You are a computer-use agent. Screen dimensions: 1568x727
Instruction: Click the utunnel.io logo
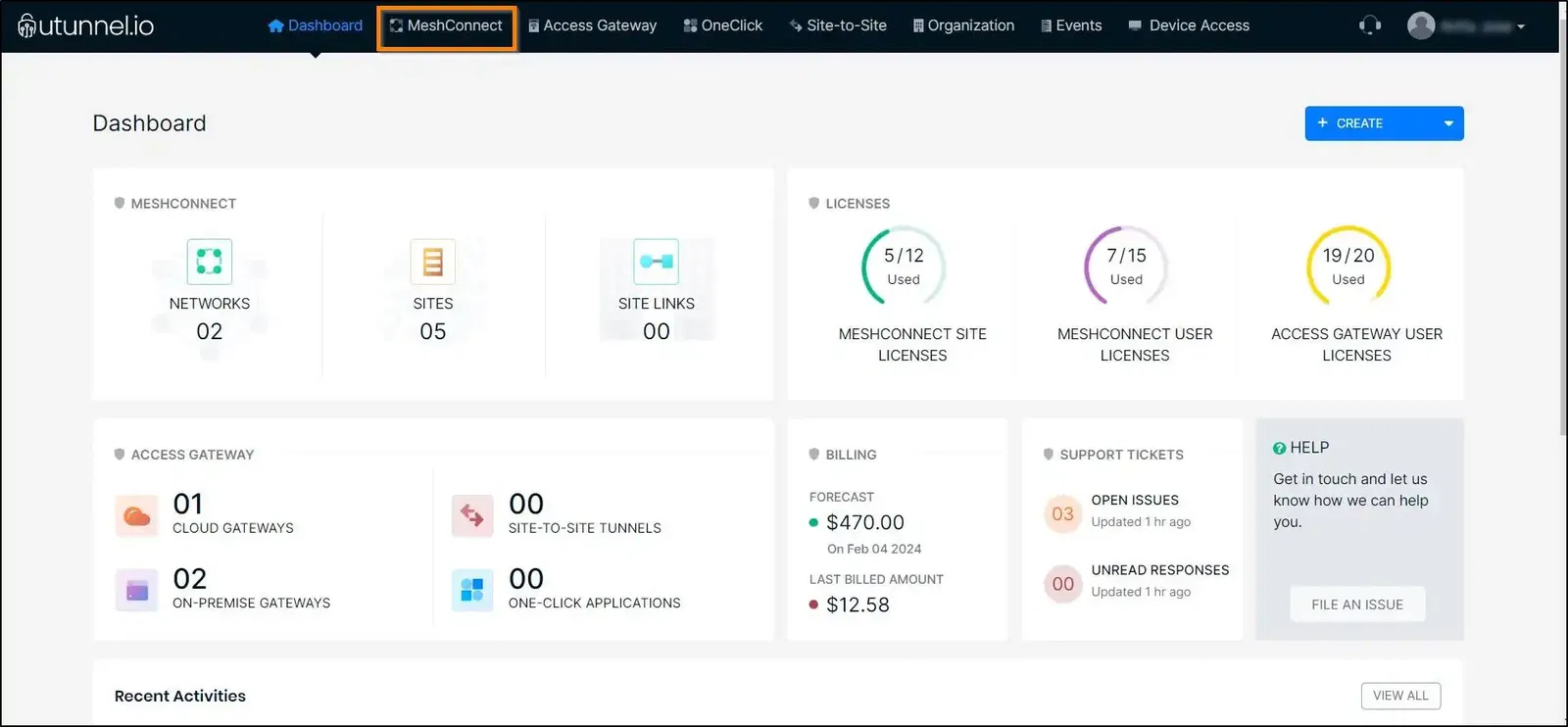tap(85, 25)
